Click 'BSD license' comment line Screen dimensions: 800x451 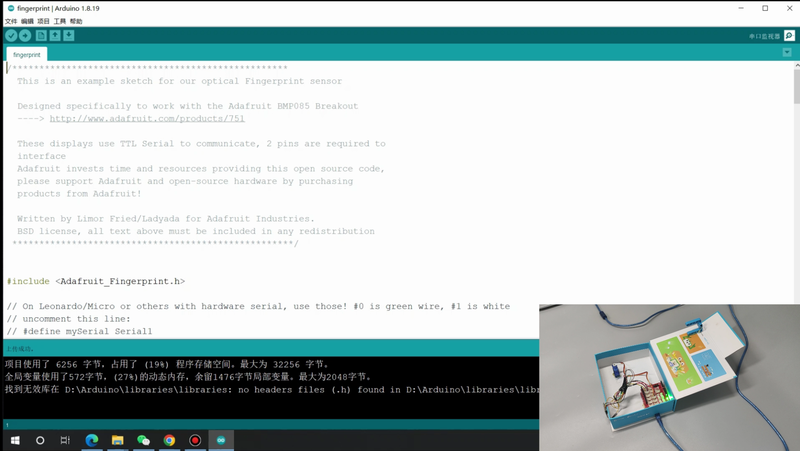click(196, 231)
